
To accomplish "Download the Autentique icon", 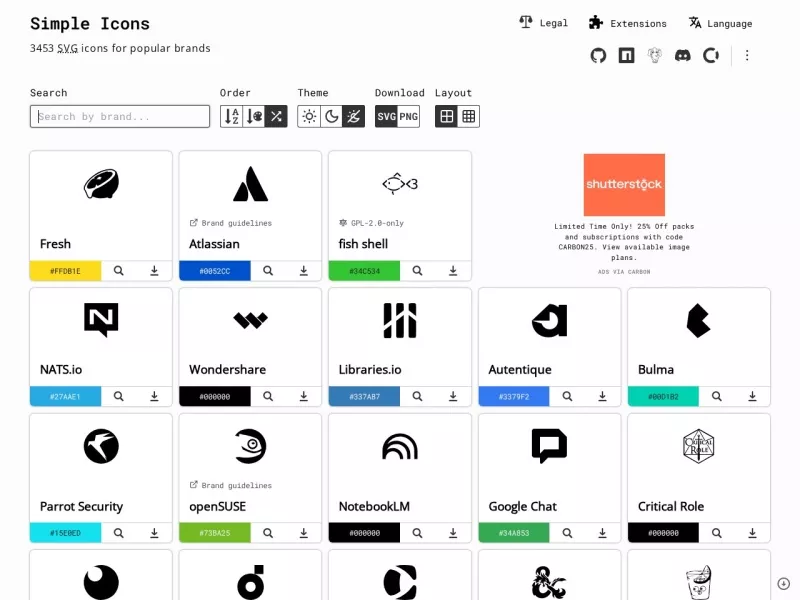I will click(603, 396).
